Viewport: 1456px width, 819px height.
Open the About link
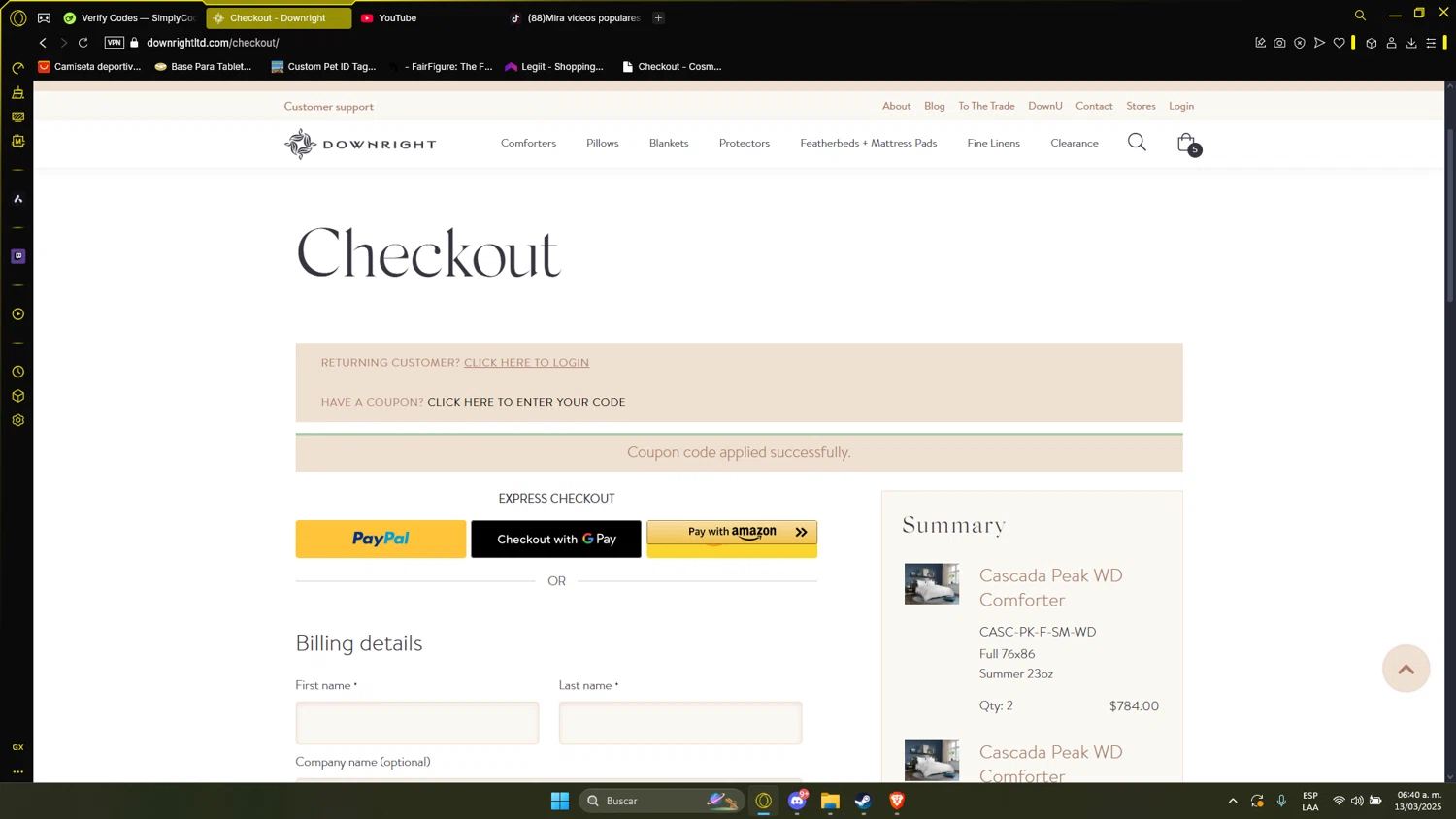coord(896,106)
